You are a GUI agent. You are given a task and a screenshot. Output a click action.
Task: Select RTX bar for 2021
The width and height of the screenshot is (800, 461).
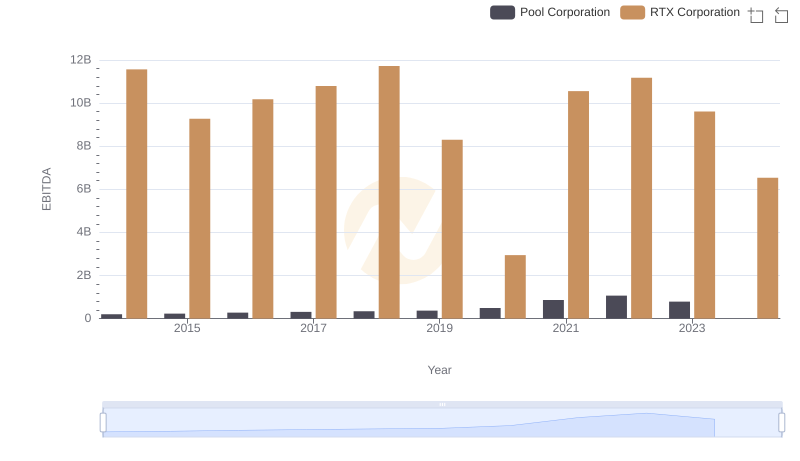579,204
